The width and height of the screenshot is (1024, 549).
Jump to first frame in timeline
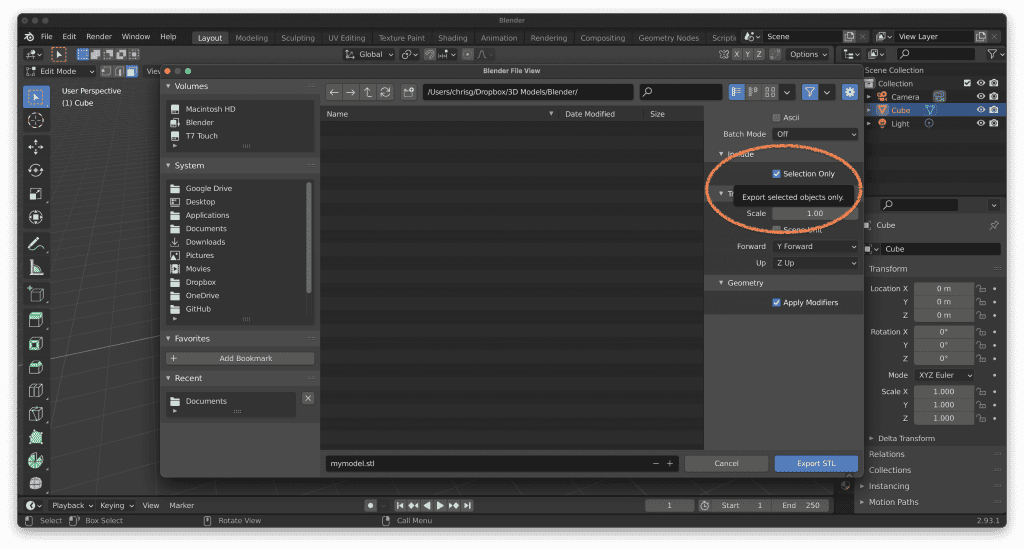coord(400,505)
